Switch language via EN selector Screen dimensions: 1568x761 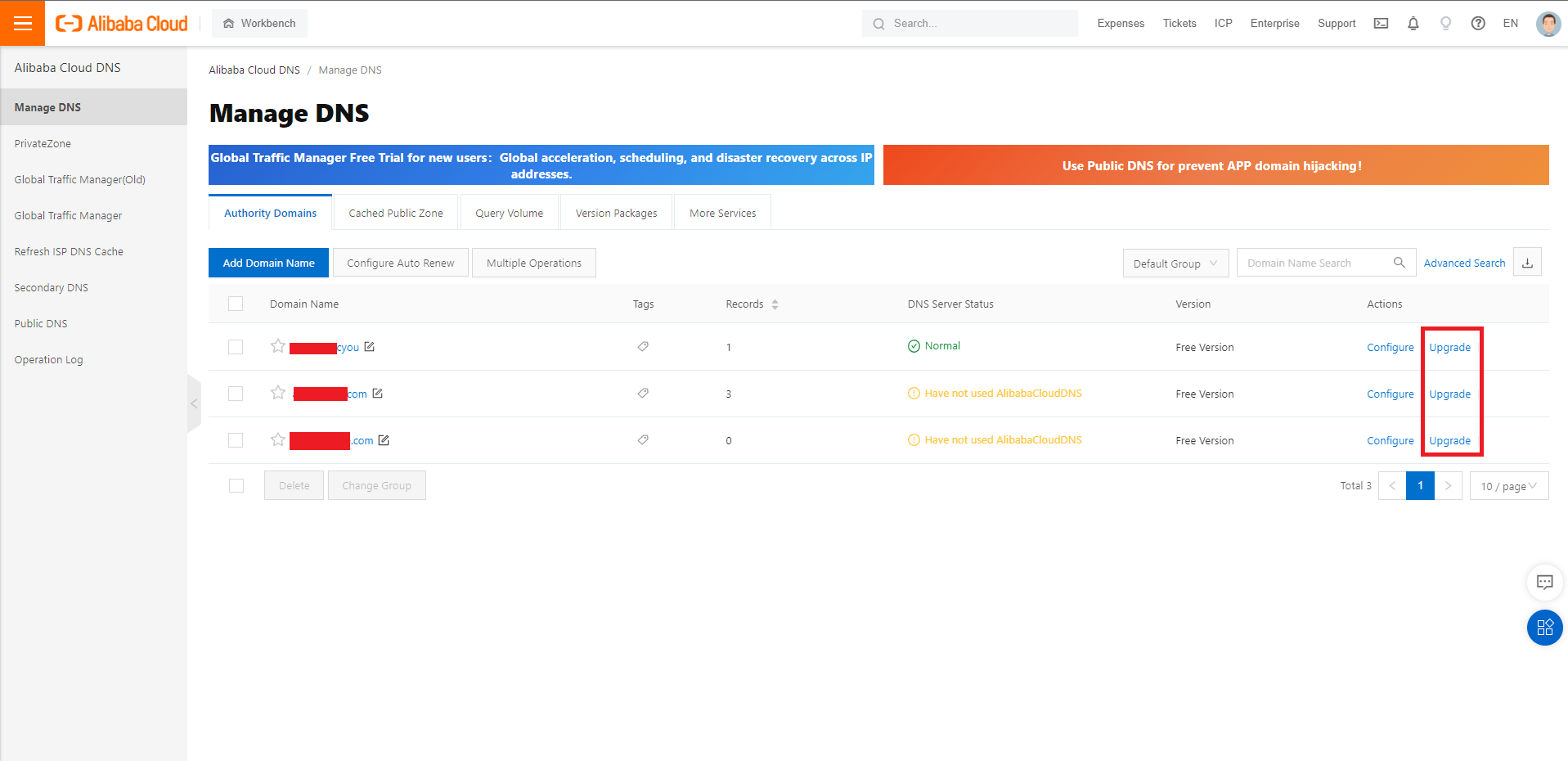tap(1510, 24)
